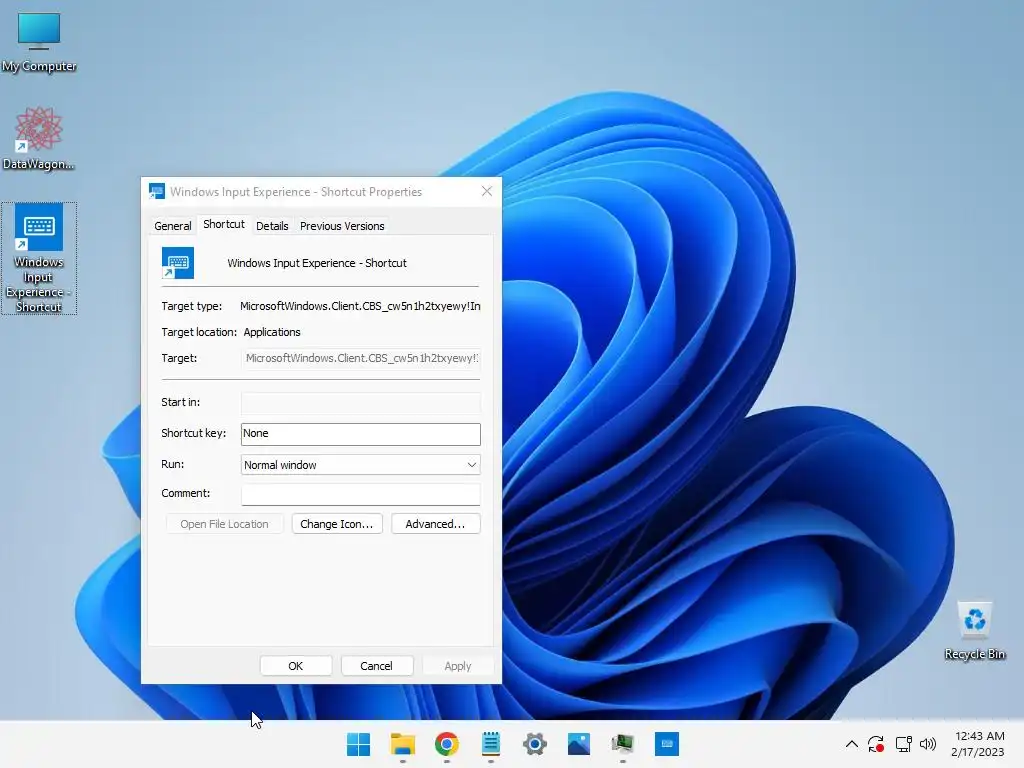
Task: Select Windows Input Experience desktop shortcut
Action: (39, 259)
